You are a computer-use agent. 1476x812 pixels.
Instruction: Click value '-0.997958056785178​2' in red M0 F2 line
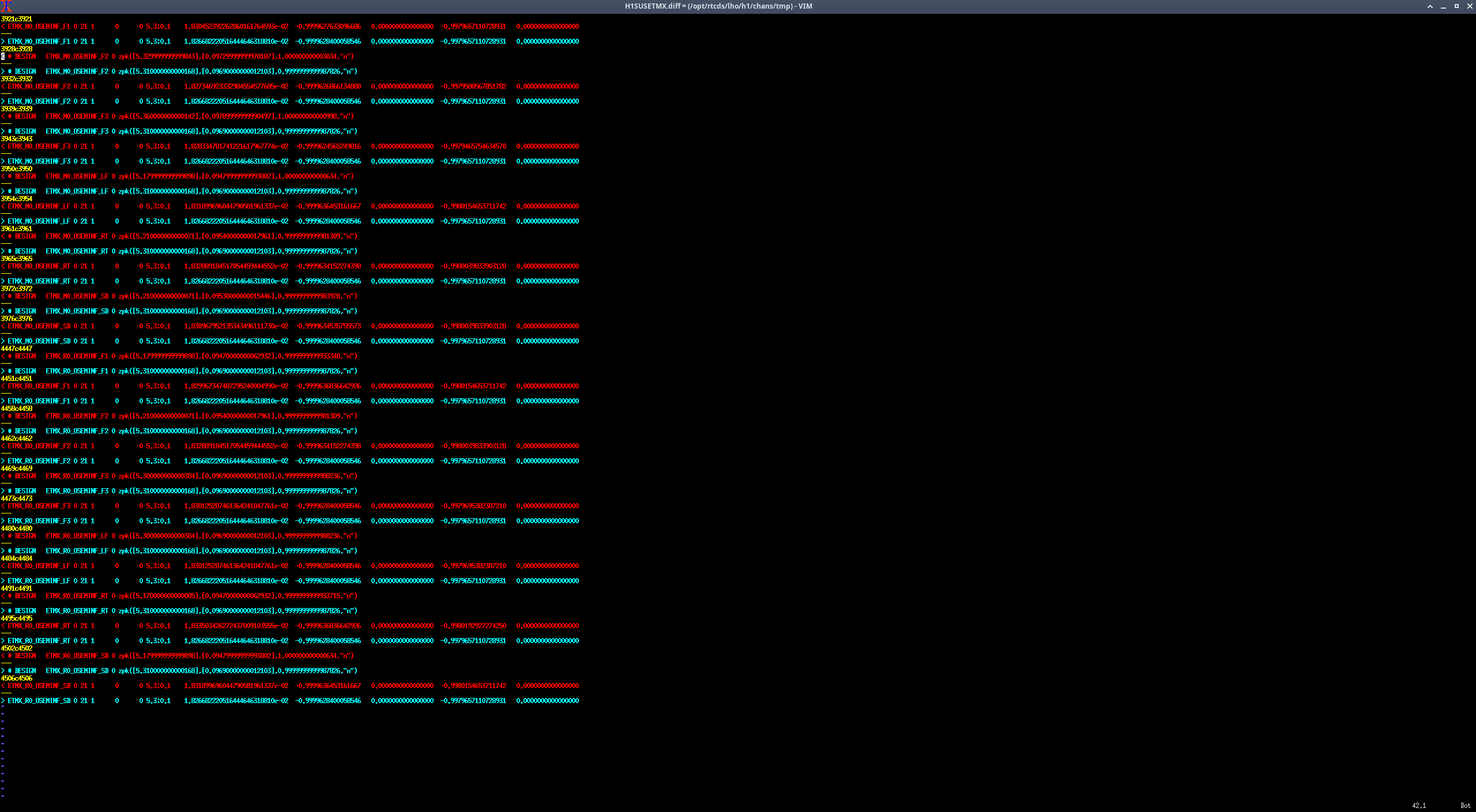point(473,86)
